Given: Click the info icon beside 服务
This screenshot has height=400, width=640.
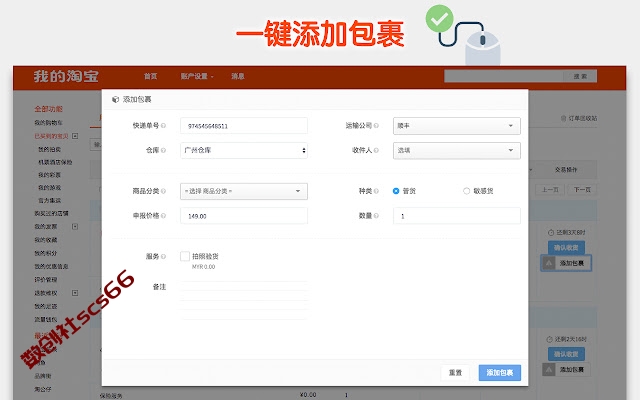Looking at the screenshot, I should tap(163, 256).
